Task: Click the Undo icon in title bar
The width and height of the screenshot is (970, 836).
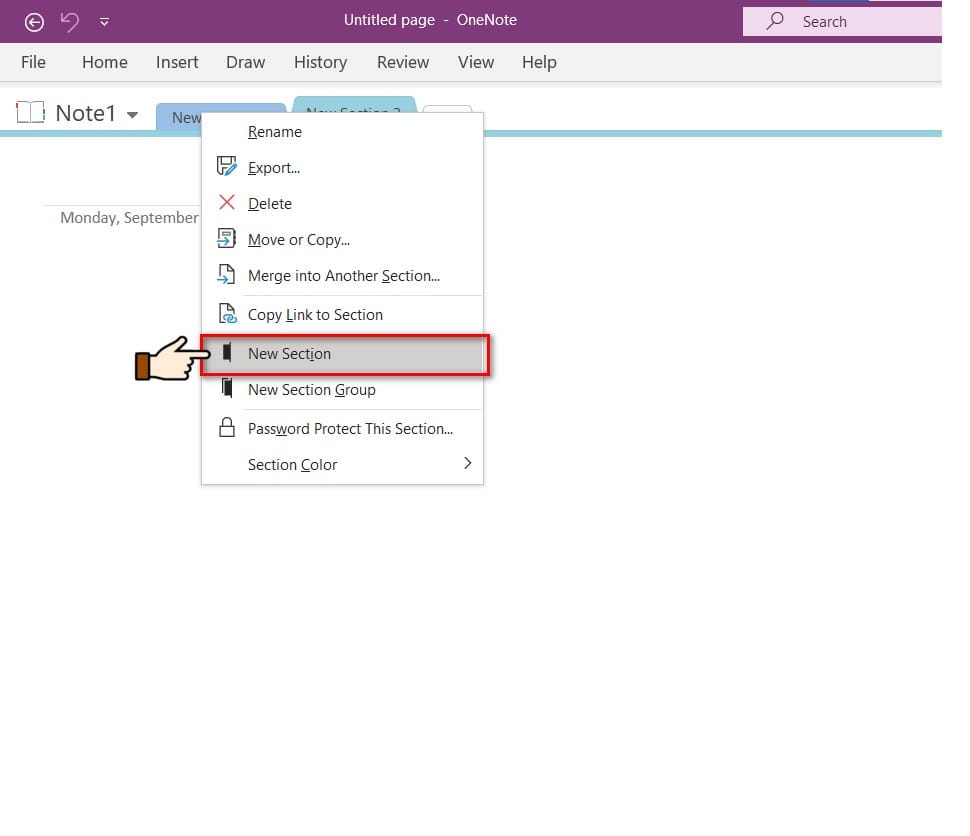Action: click(69, 22)
